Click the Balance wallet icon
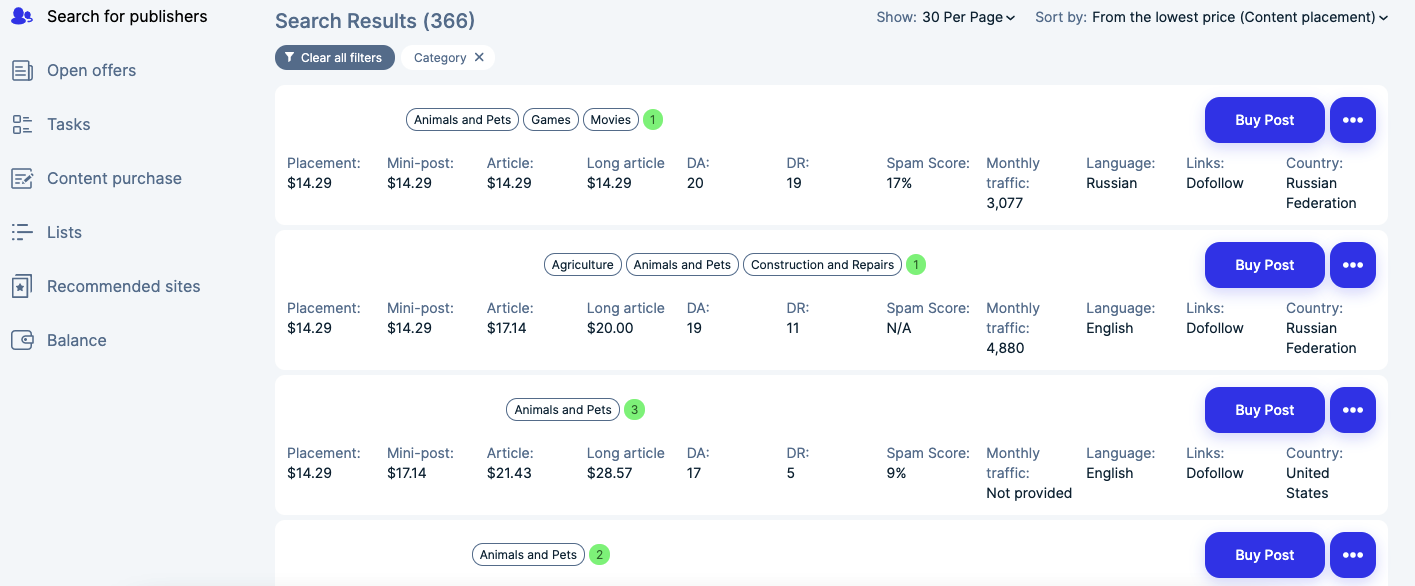The height and width of the screenshot is (586, 1415). point(22,340)
